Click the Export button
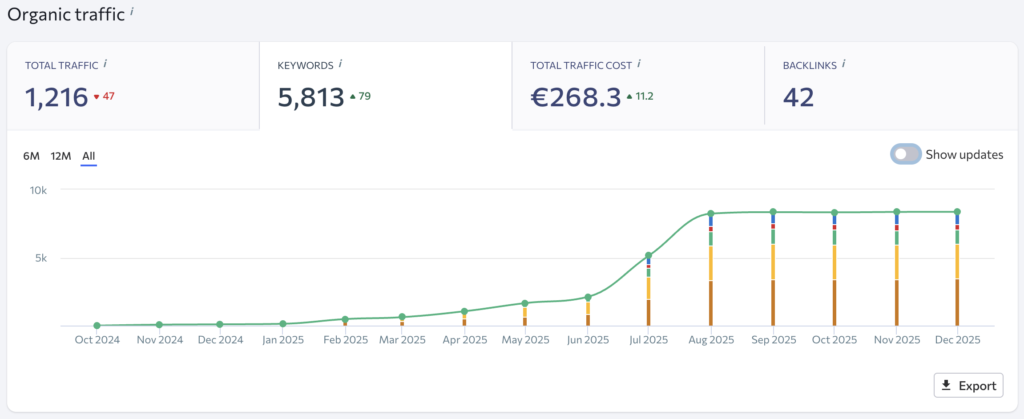 pyautogui.click(x=967, y=385)
